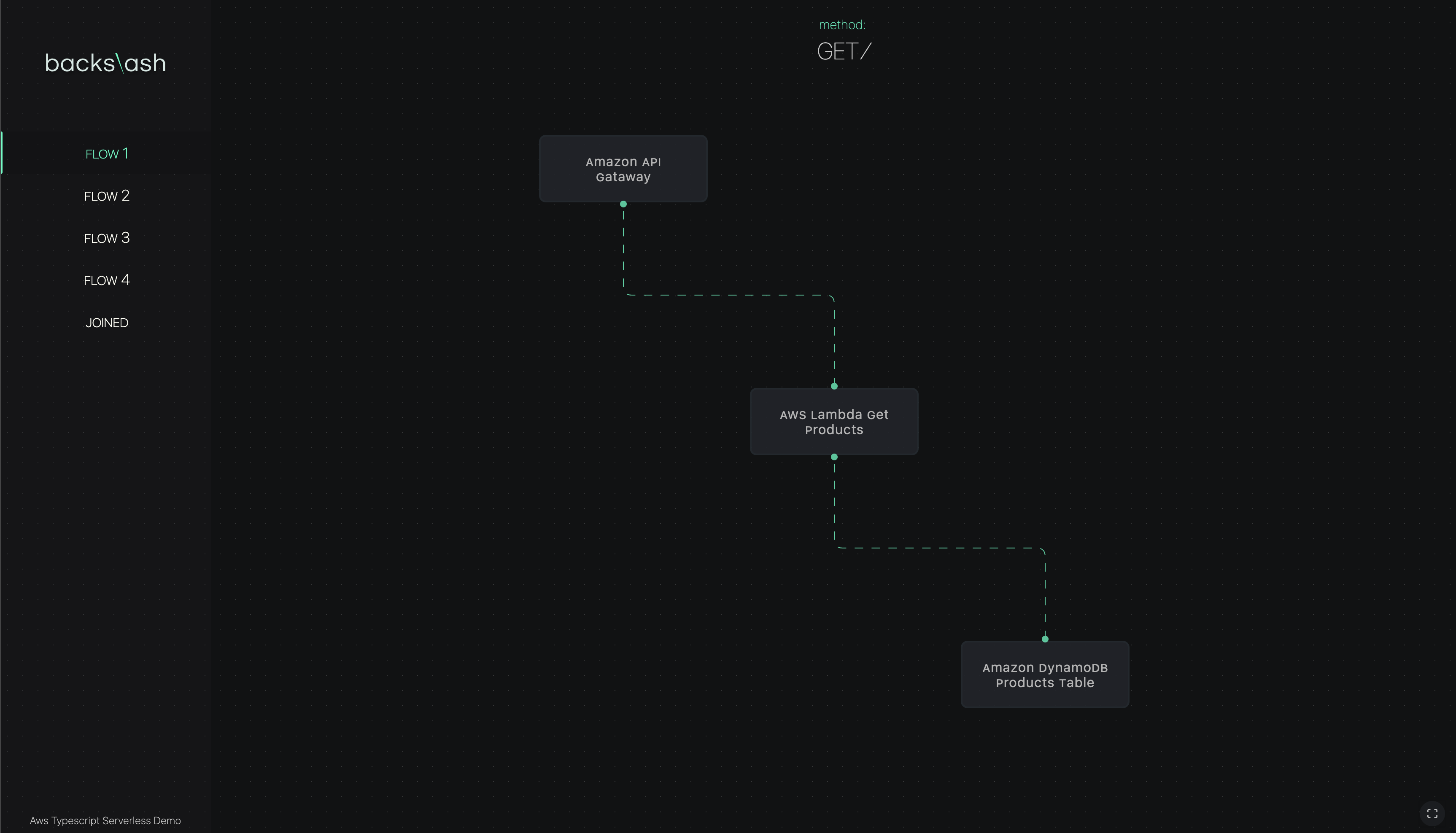This screenshot has width=1456, height=833.
Task: Click the Lambda node's bottom connector dot
Action: (834, 457)
